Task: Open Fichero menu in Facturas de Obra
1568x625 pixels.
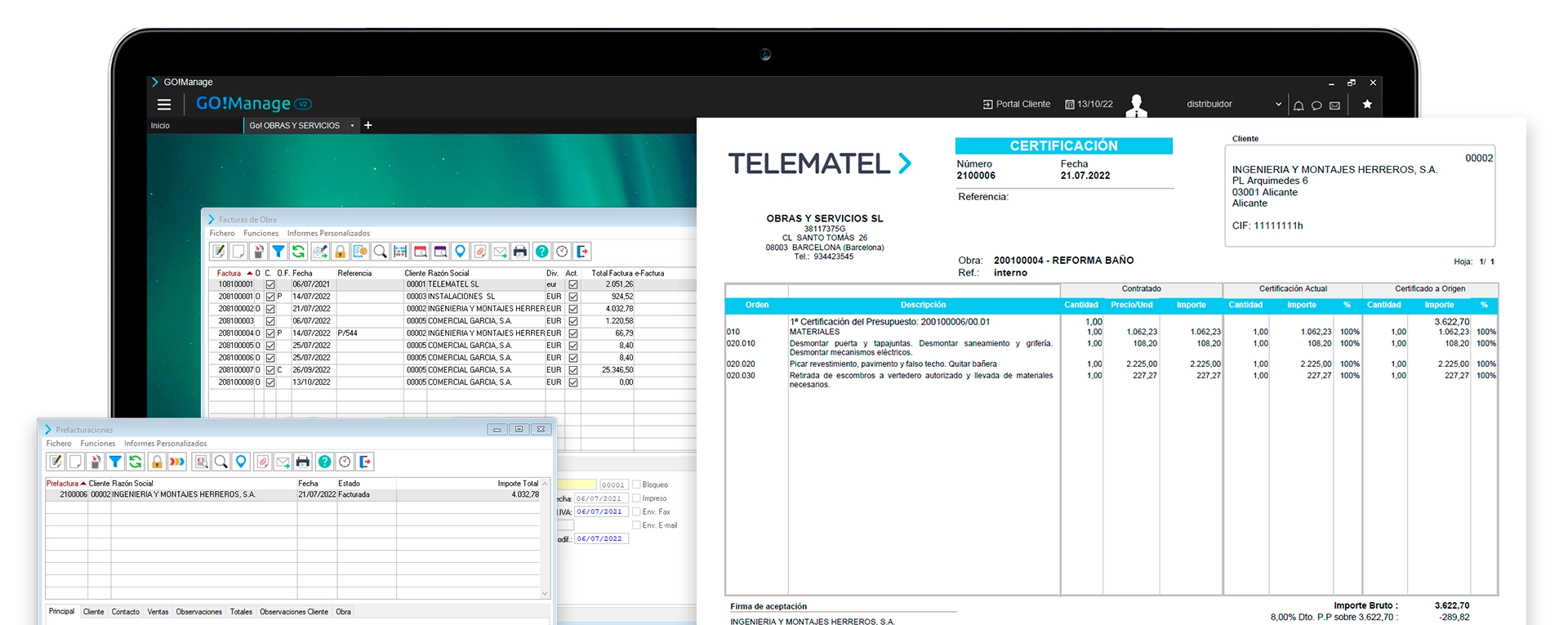Action: coord(222,234)
